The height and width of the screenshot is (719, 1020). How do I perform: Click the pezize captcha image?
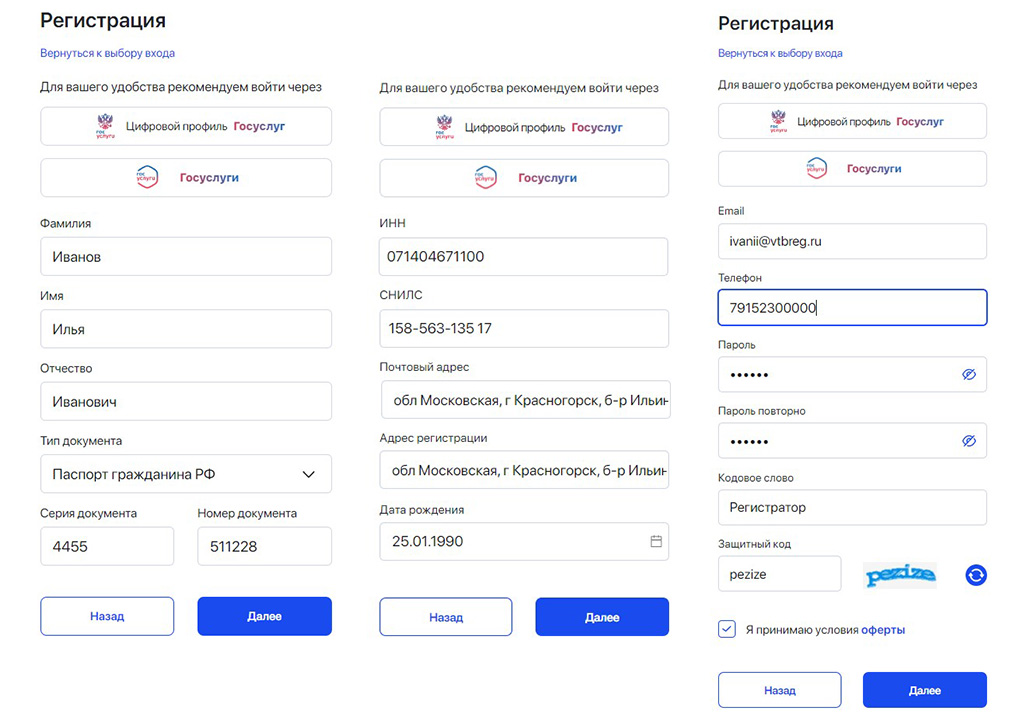(x=900, y=575)
